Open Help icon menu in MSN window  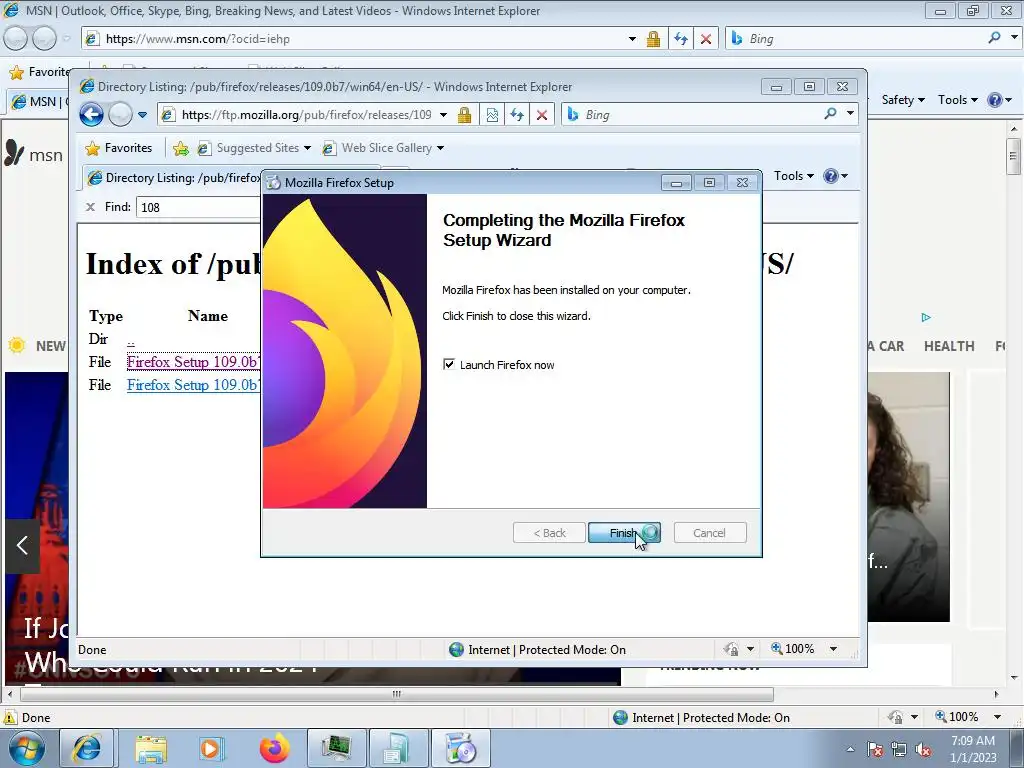click(999, 100)
